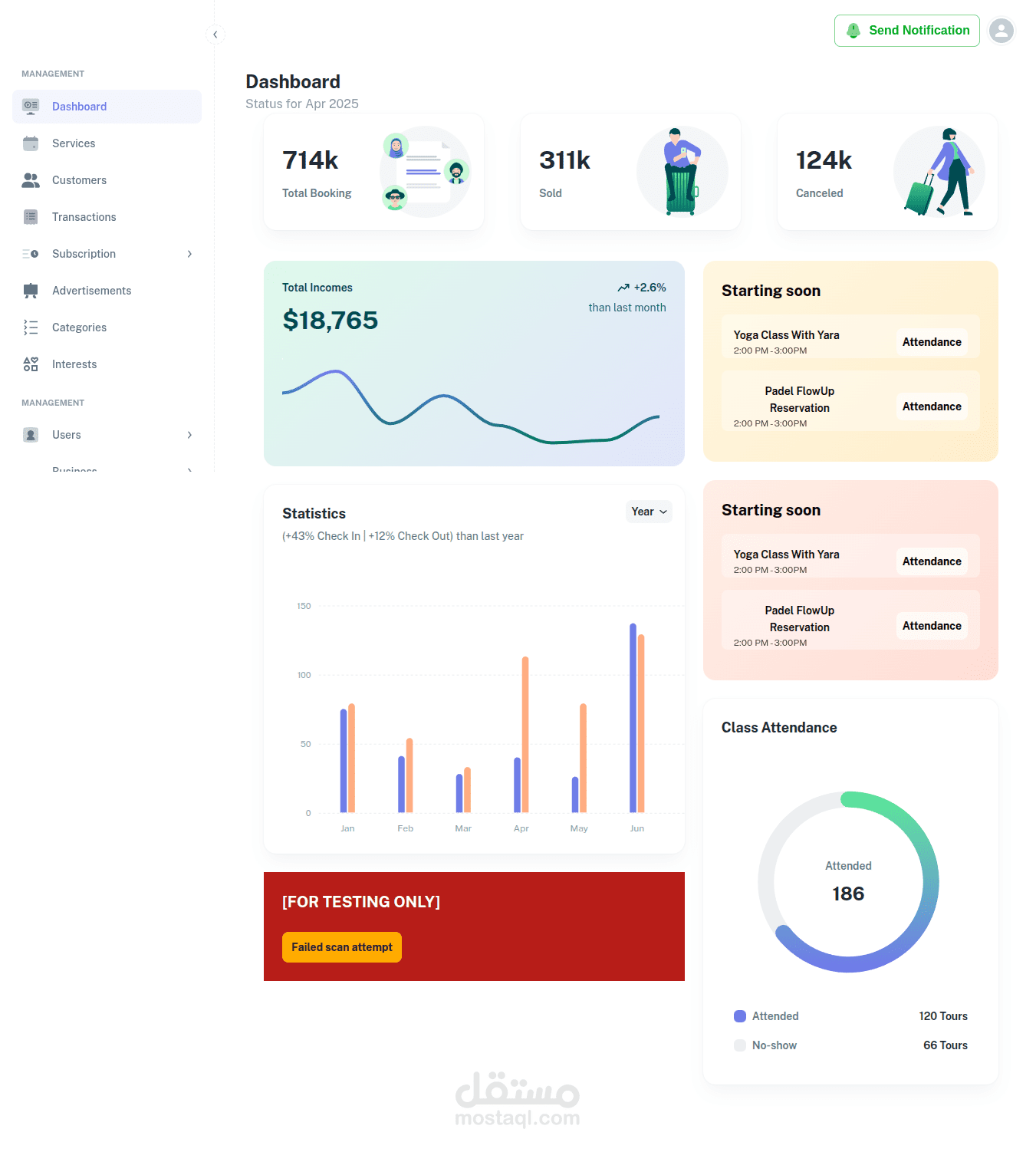Screen dimensions: 1036x1152
Task: Collapse the sidebar with the chevron toggle
Action: (215, 35)
